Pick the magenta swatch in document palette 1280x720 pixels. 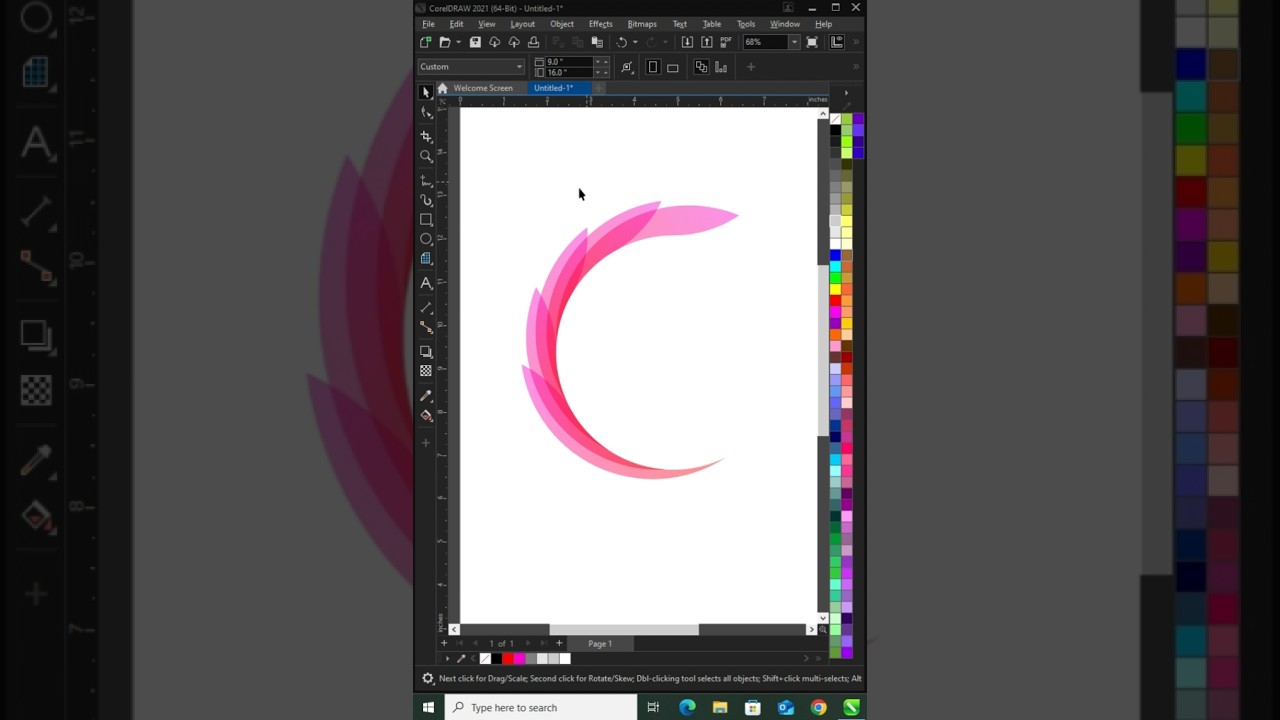(x=519, y=658)
